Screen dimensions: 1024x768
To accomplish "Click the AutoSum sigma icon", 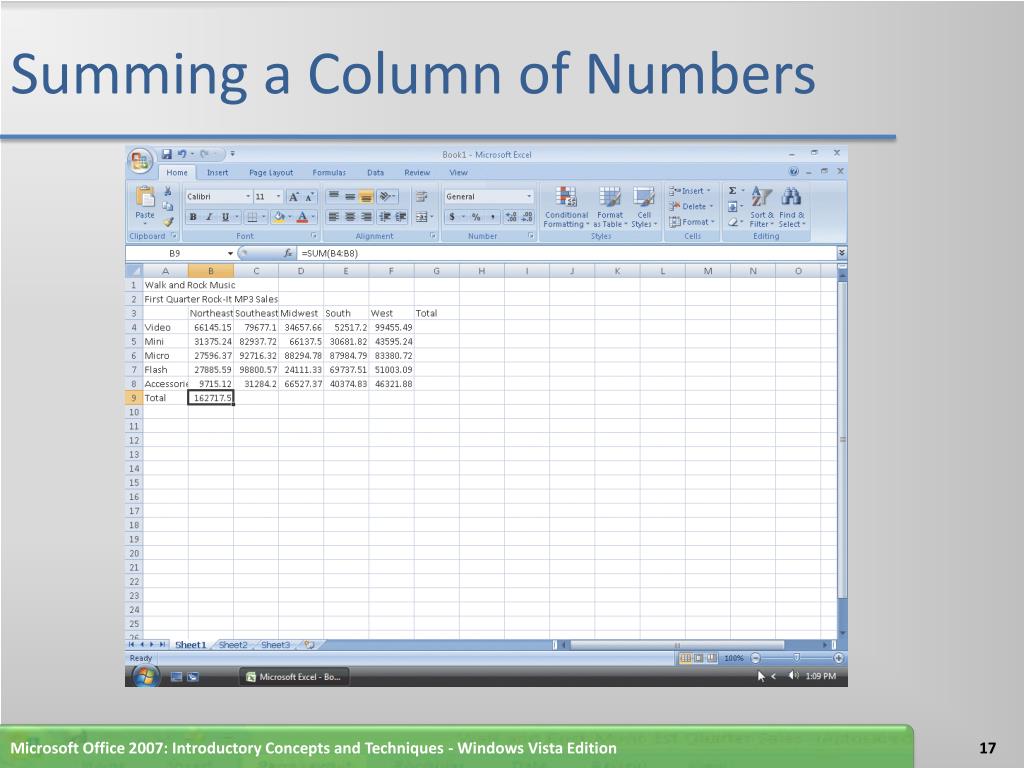I will (x=733, y=191).
